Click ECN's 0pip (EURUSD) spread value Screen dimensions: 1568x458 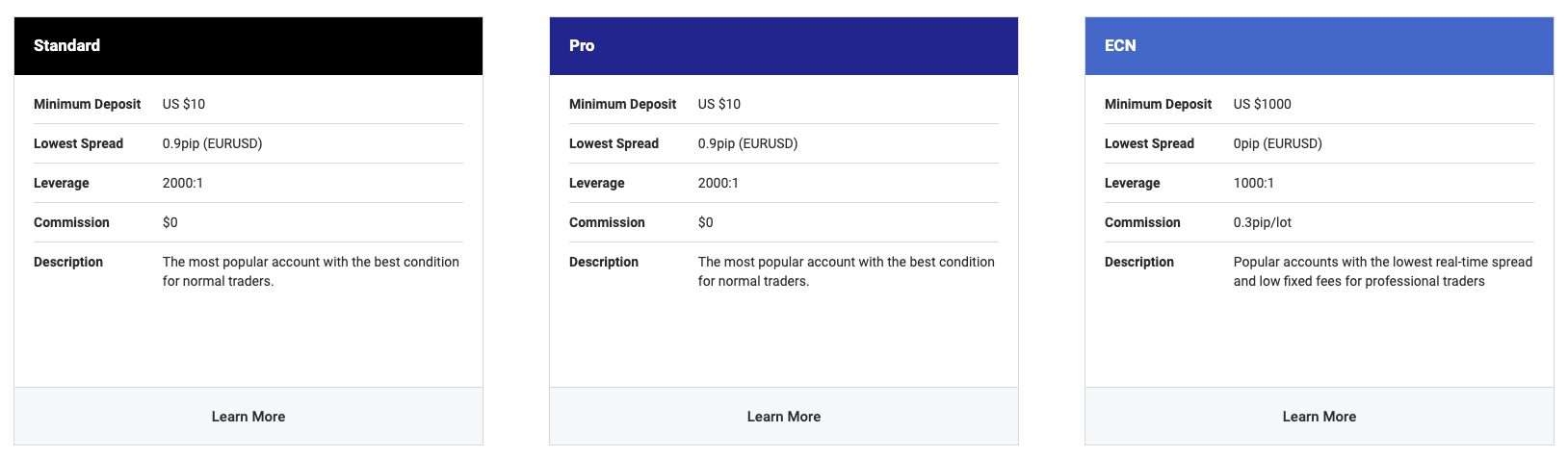coord(1278,143)
